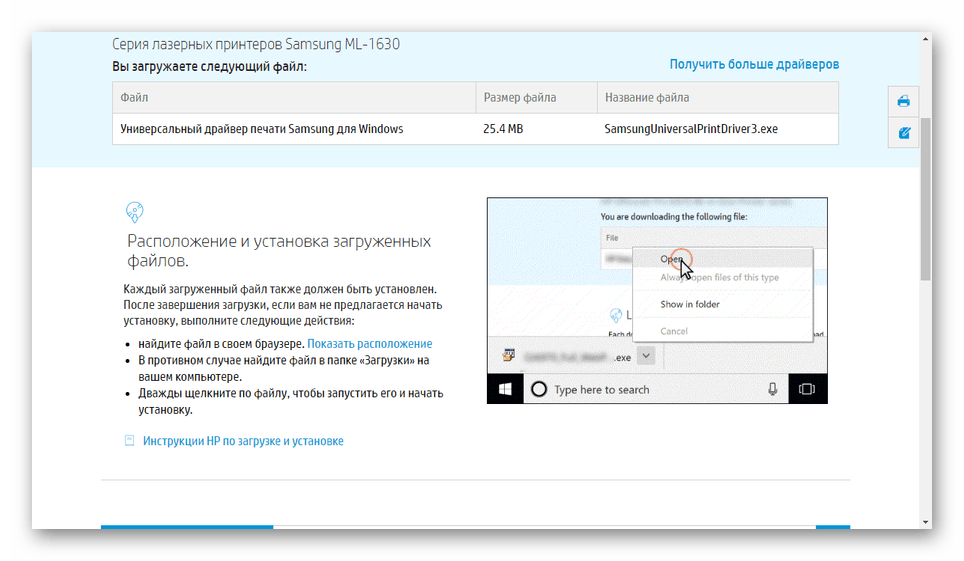Click the feedback edit icon below printer

pyautogui.click(x=903, y=133)
